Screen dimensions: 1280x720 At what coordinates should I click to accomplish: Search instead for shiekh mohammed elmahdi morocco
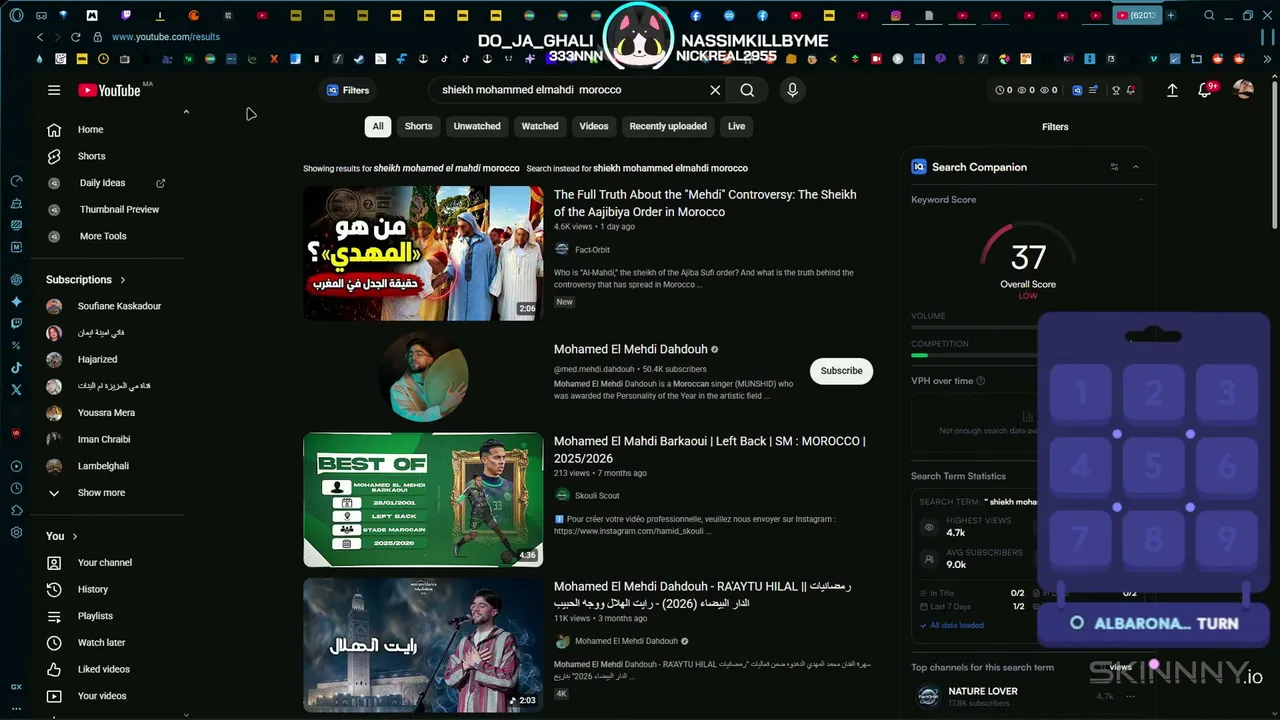670,168
